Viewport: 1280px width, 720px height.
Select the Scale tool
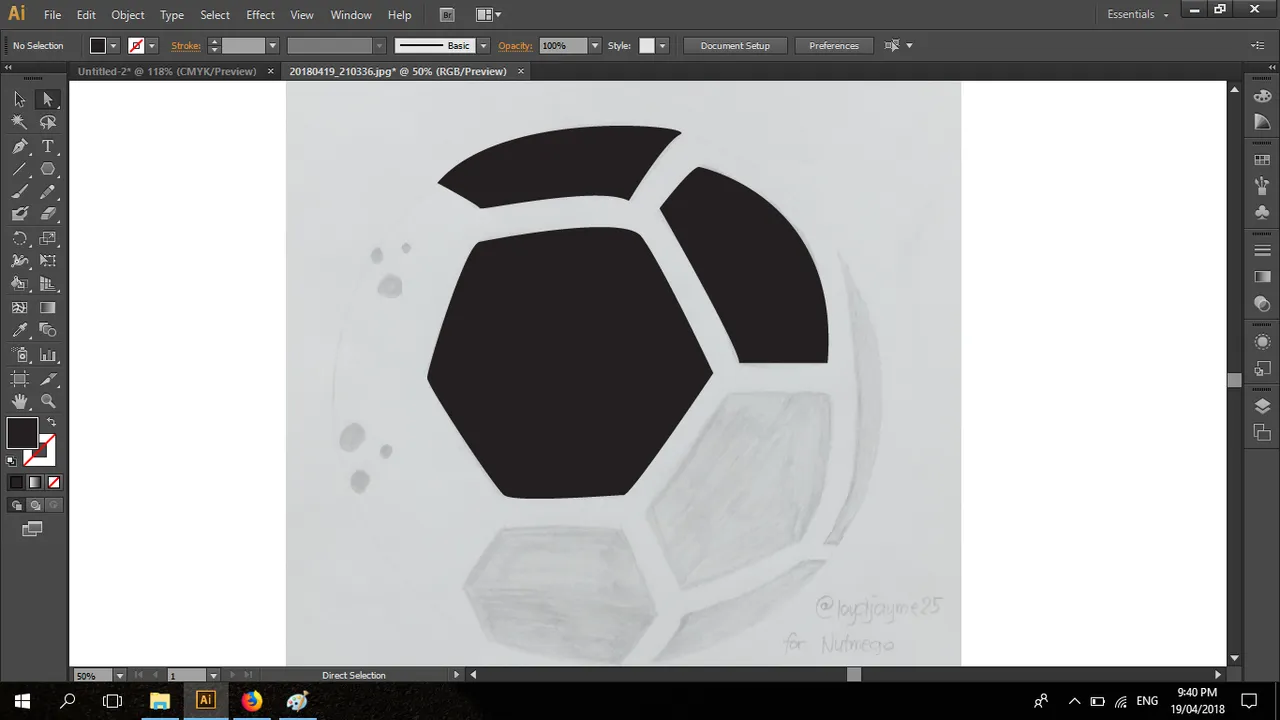coord(47,238)
